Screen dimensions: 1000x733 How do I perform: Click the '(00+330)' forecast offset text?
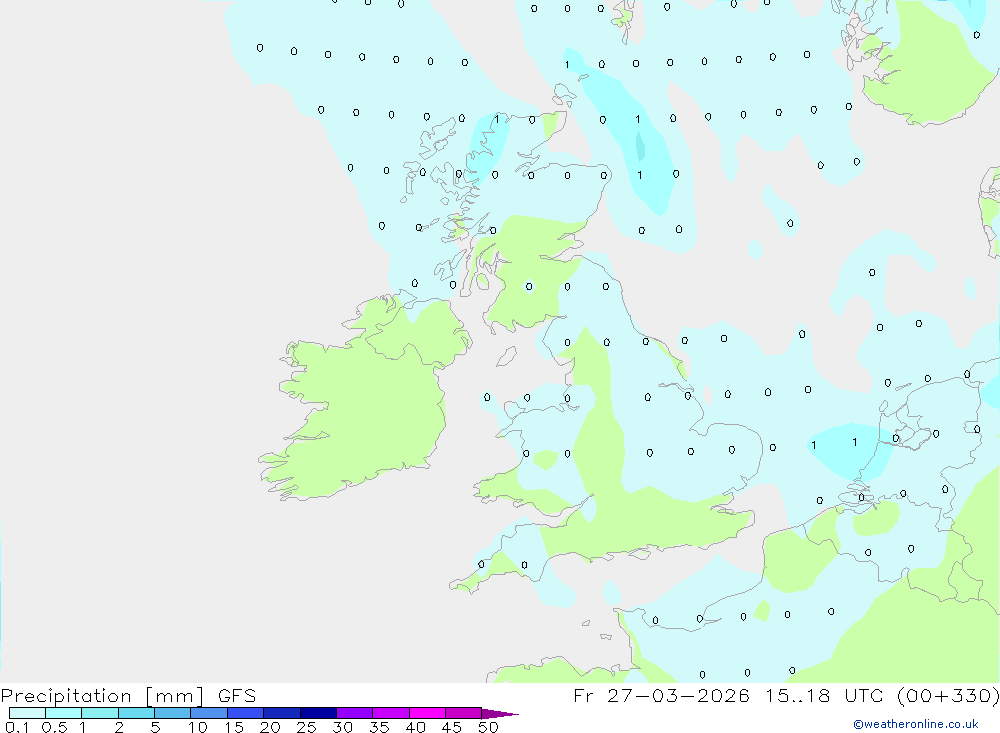tap(948, 695)
